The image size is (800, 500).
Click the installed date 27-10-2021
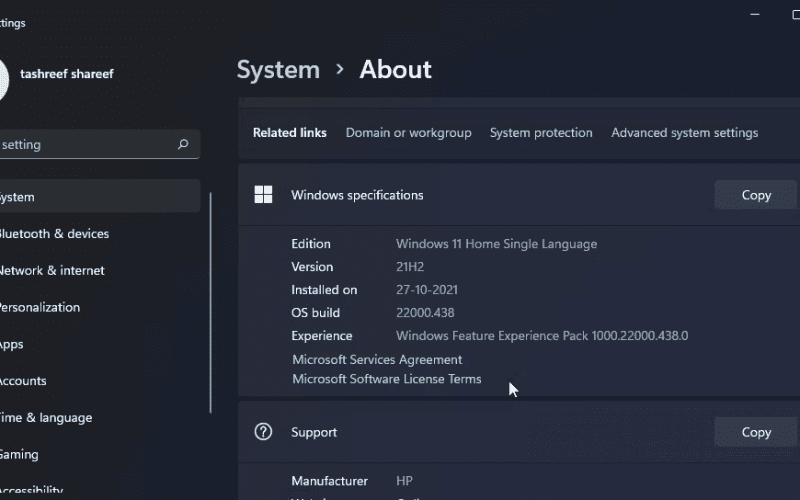pos(427,290)
